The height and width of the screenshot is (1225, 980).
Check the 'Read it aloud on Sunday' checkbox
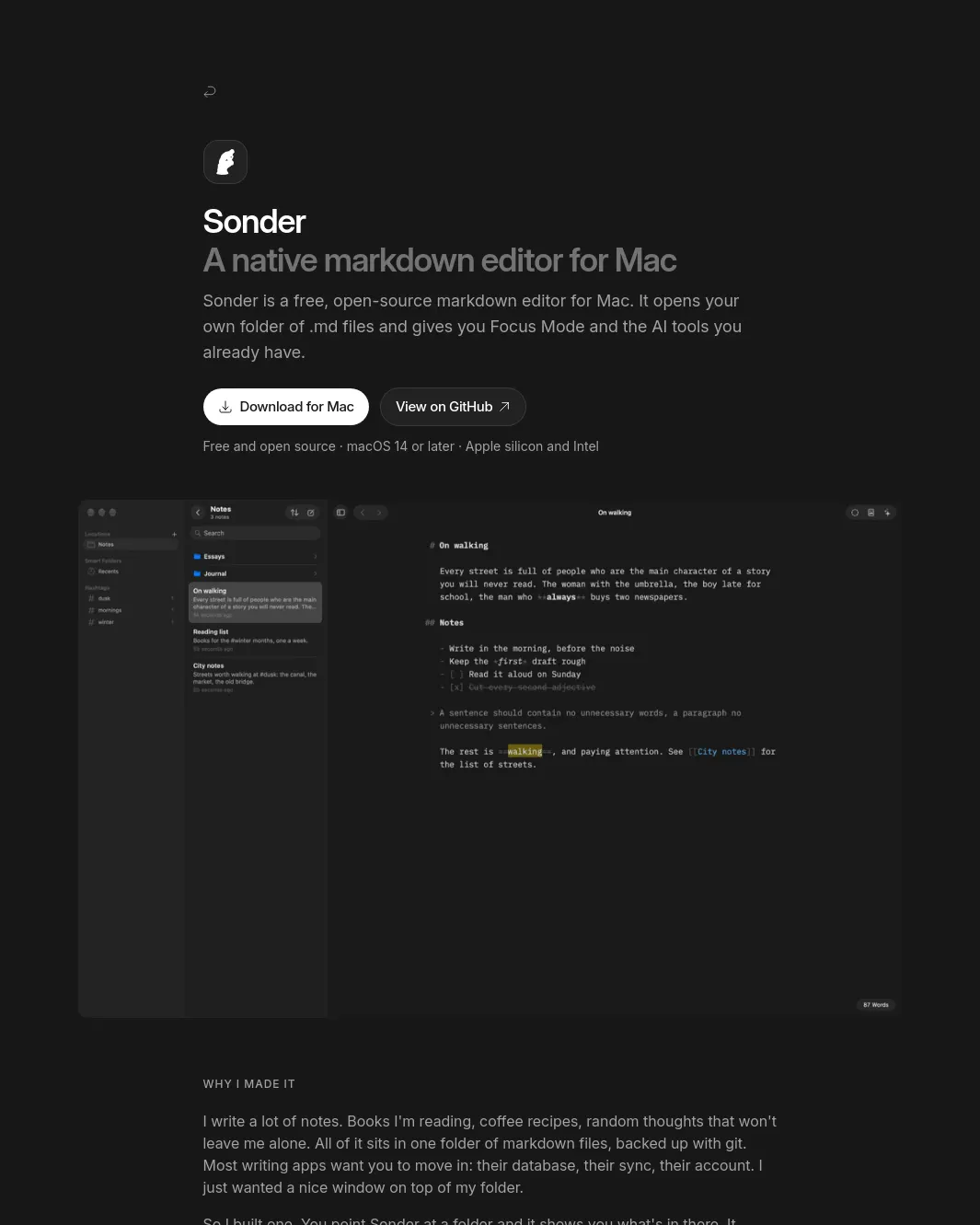point(456,675)
